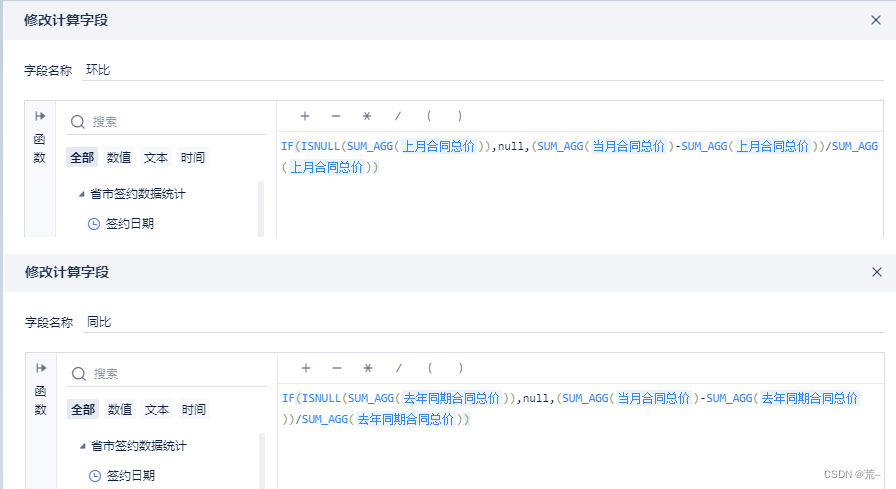Click first 去年同期合同总价 token inside ISNULL

[451, 398]
